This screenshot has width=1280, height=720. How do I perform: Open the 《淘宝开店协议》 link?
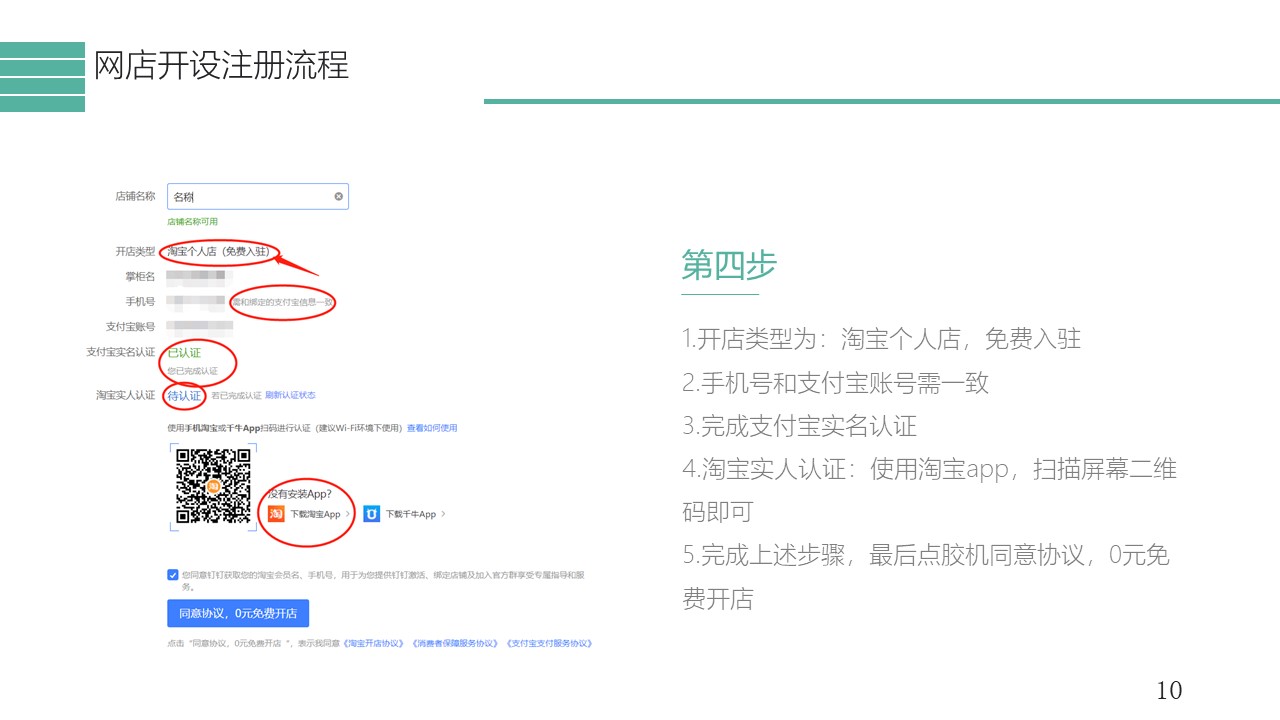click(x=375, y=643)
